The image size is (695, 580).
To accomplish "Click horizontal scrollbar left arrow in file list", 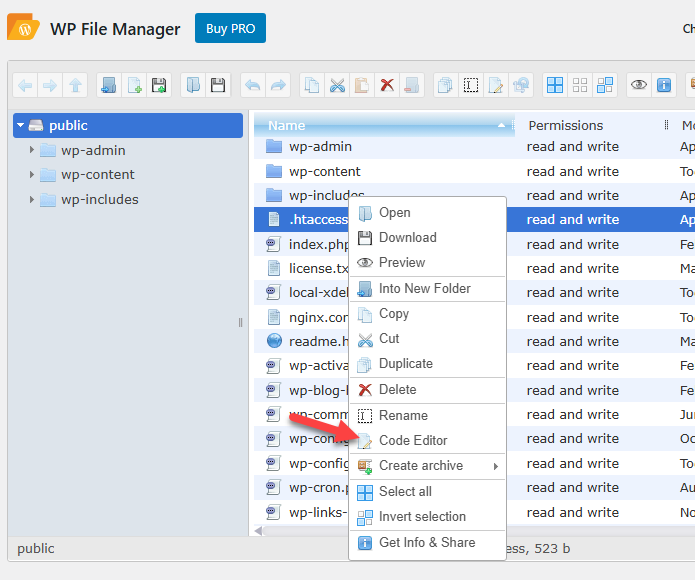I will tap(258, 531).
